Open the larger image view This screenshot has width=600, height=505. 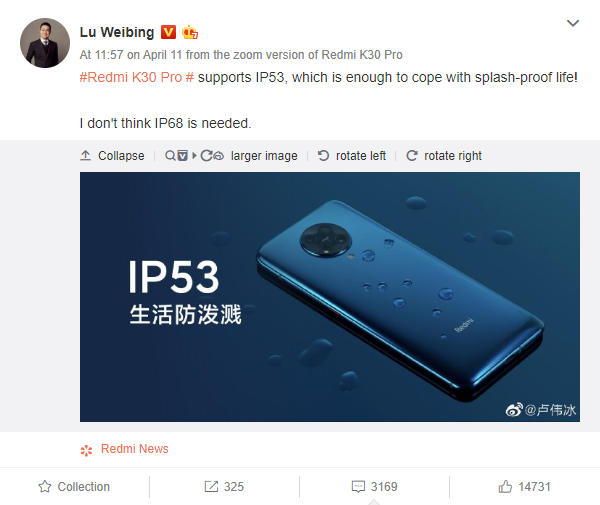[x=264, y=156]
